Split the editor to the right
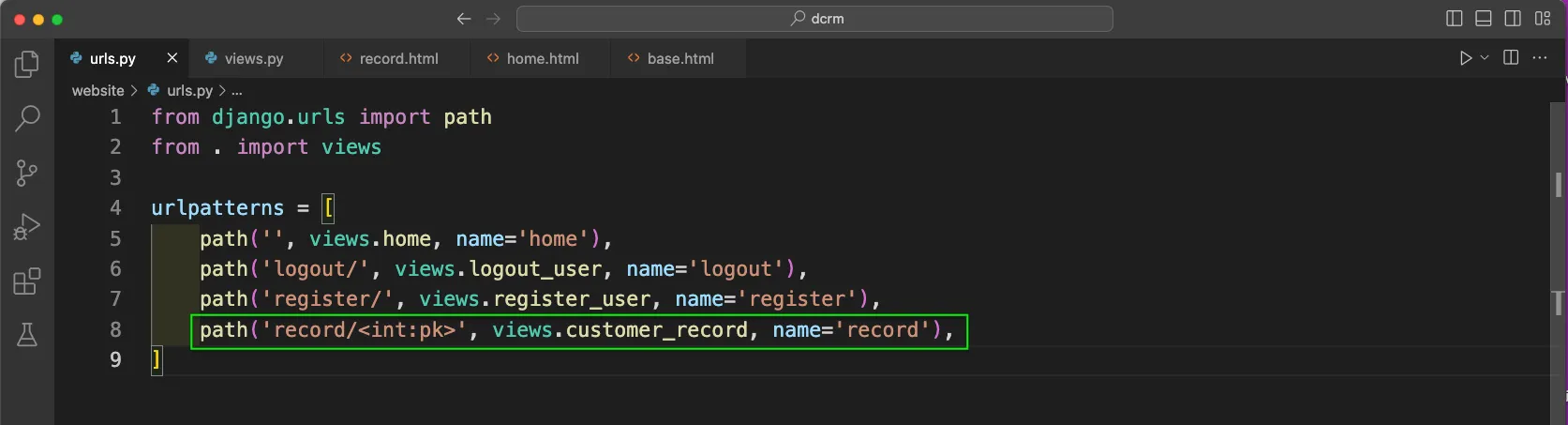Viewport: 1568px width, 425px height. point(1511,58)
